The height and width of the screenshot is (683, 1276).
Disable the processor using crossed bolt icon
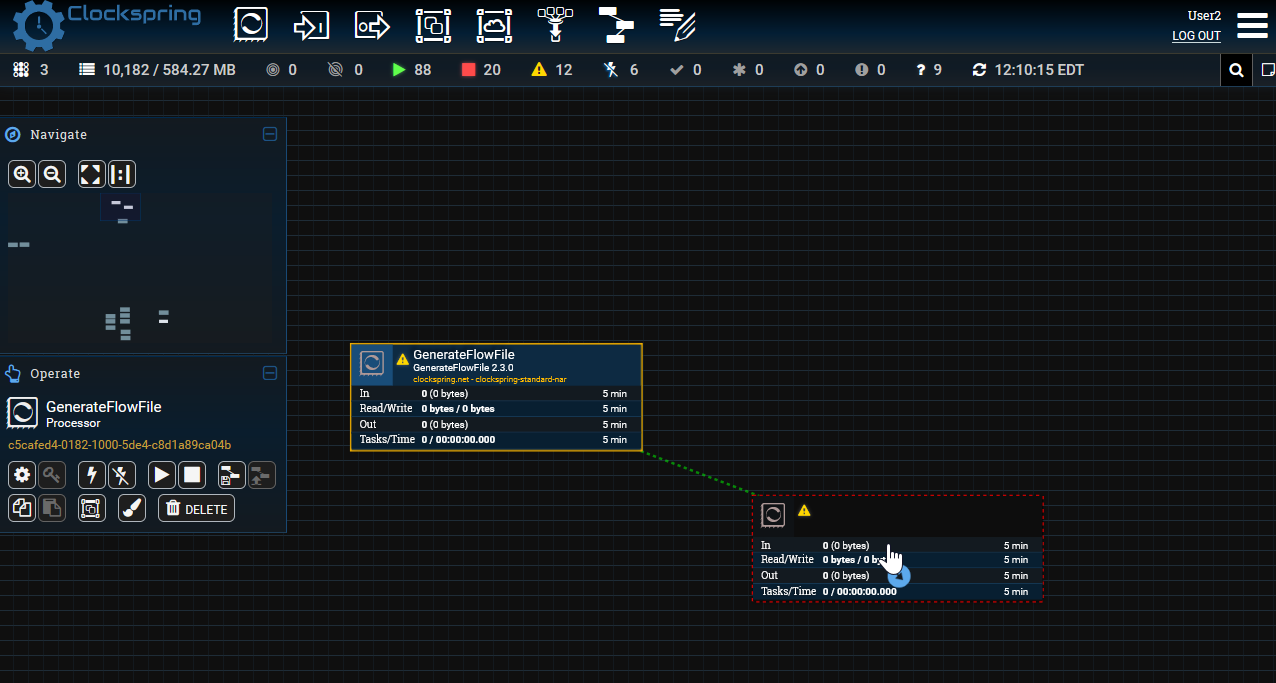[x=122, y=475]
